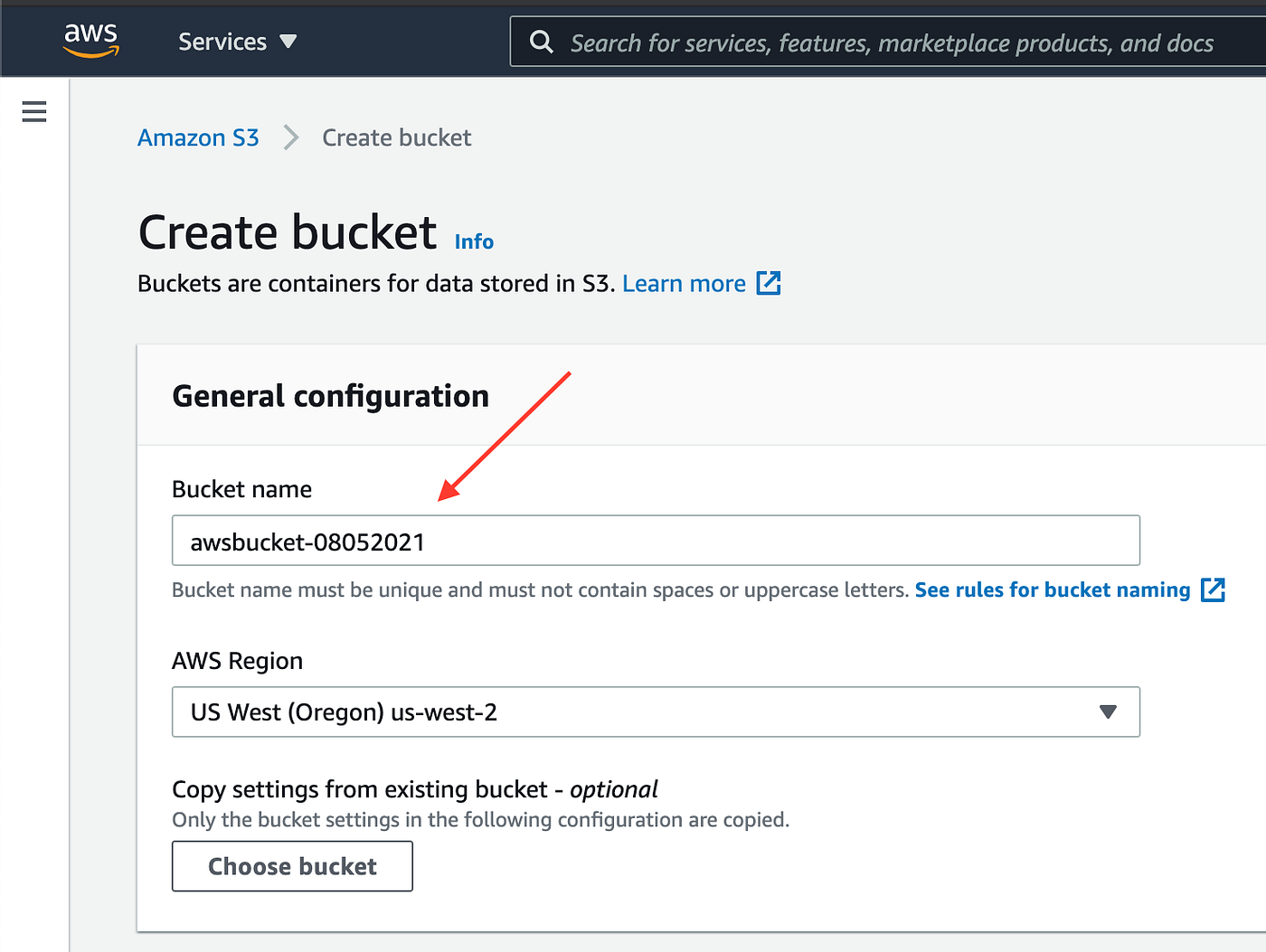This screenshot has width=1266, height=952.
Task: Click the search magnifier icon
Action: pyautogui.click(x=541, y=42)
